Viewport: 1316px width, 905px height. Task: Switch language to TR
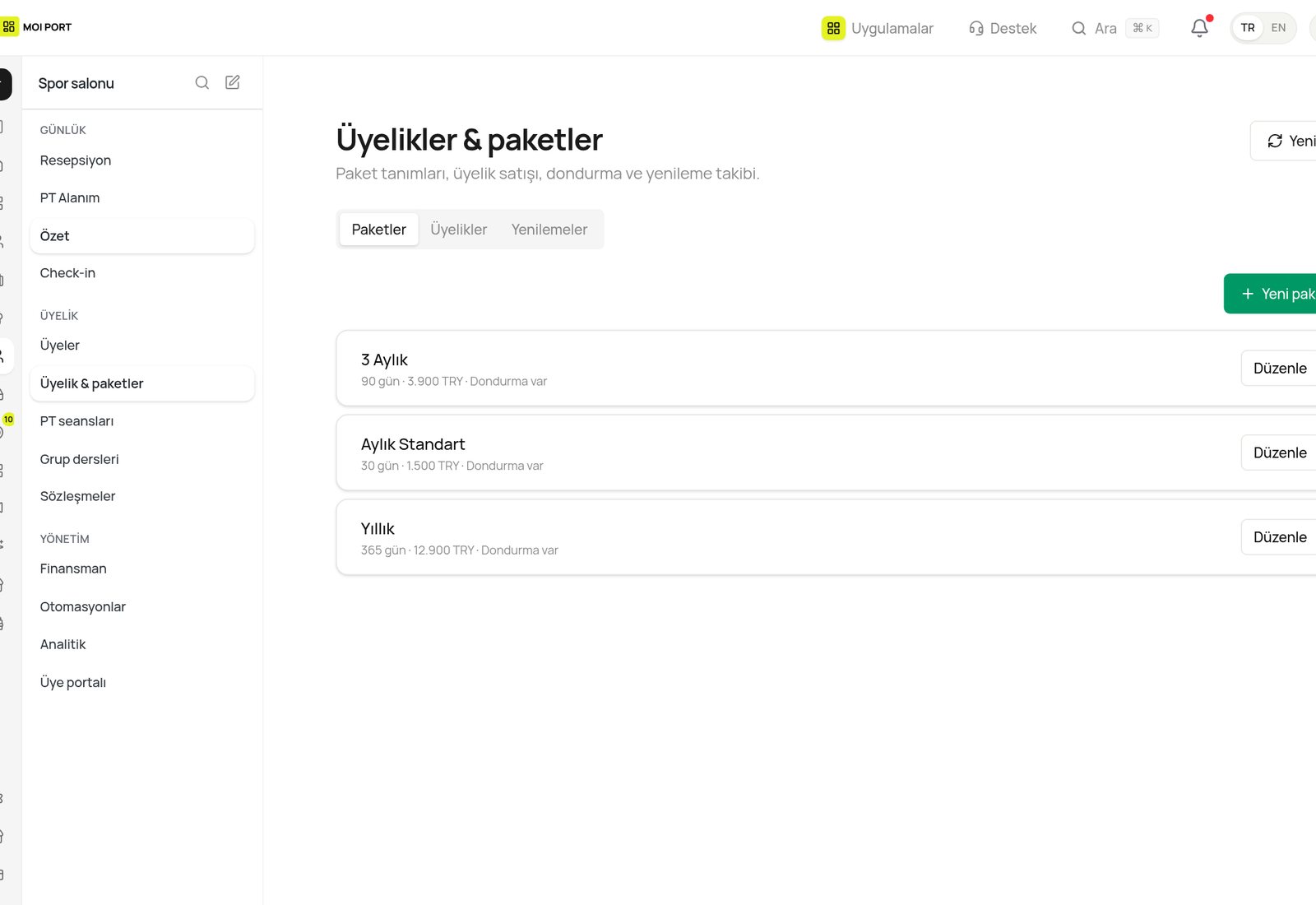pos(1248,28)
